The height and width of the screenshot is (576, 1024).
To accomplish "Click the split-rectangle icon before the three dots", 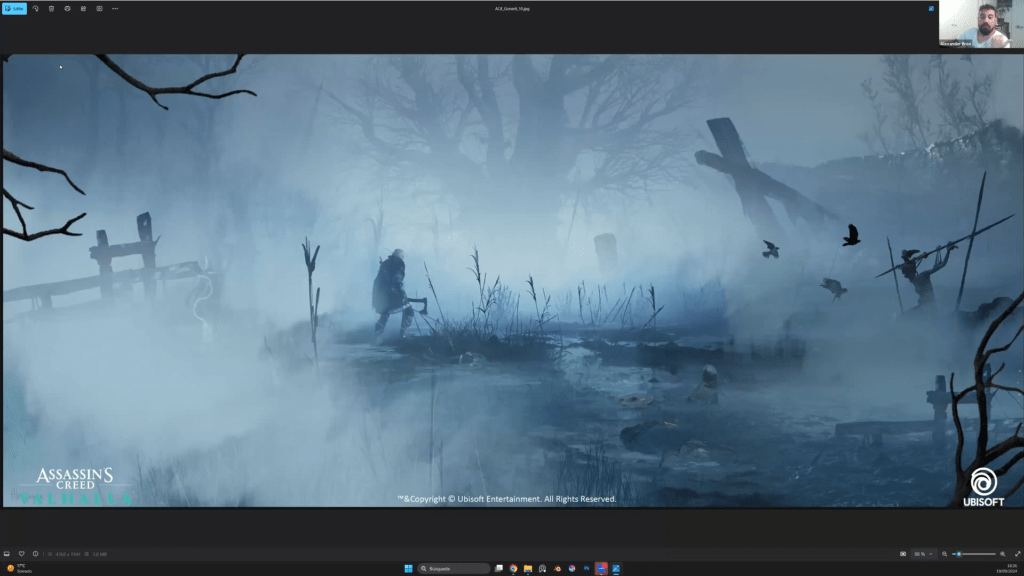I will click(x=99, y=8).
